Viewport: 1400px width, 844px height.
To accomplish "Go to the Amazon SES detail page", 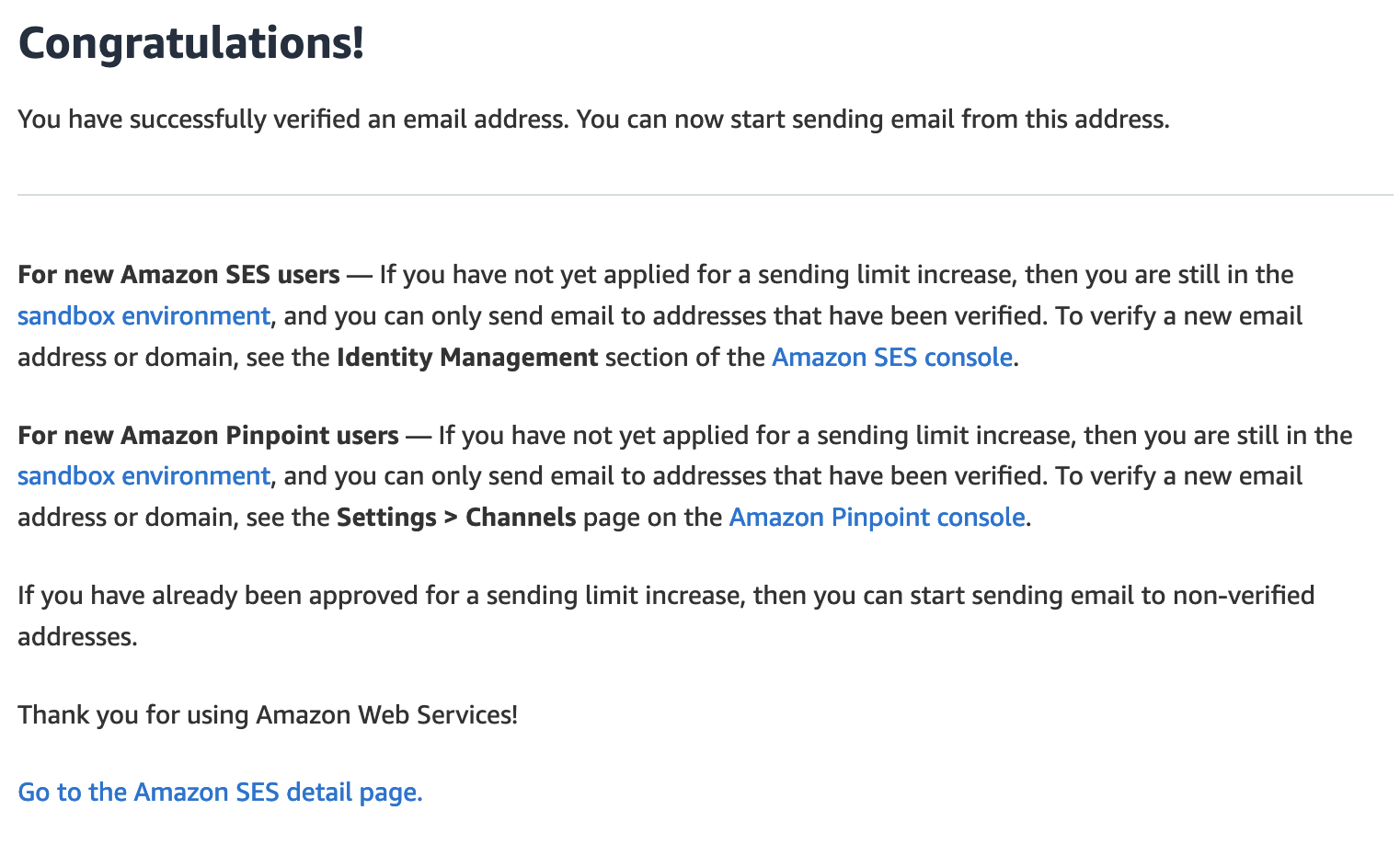I will click(220, 792).
